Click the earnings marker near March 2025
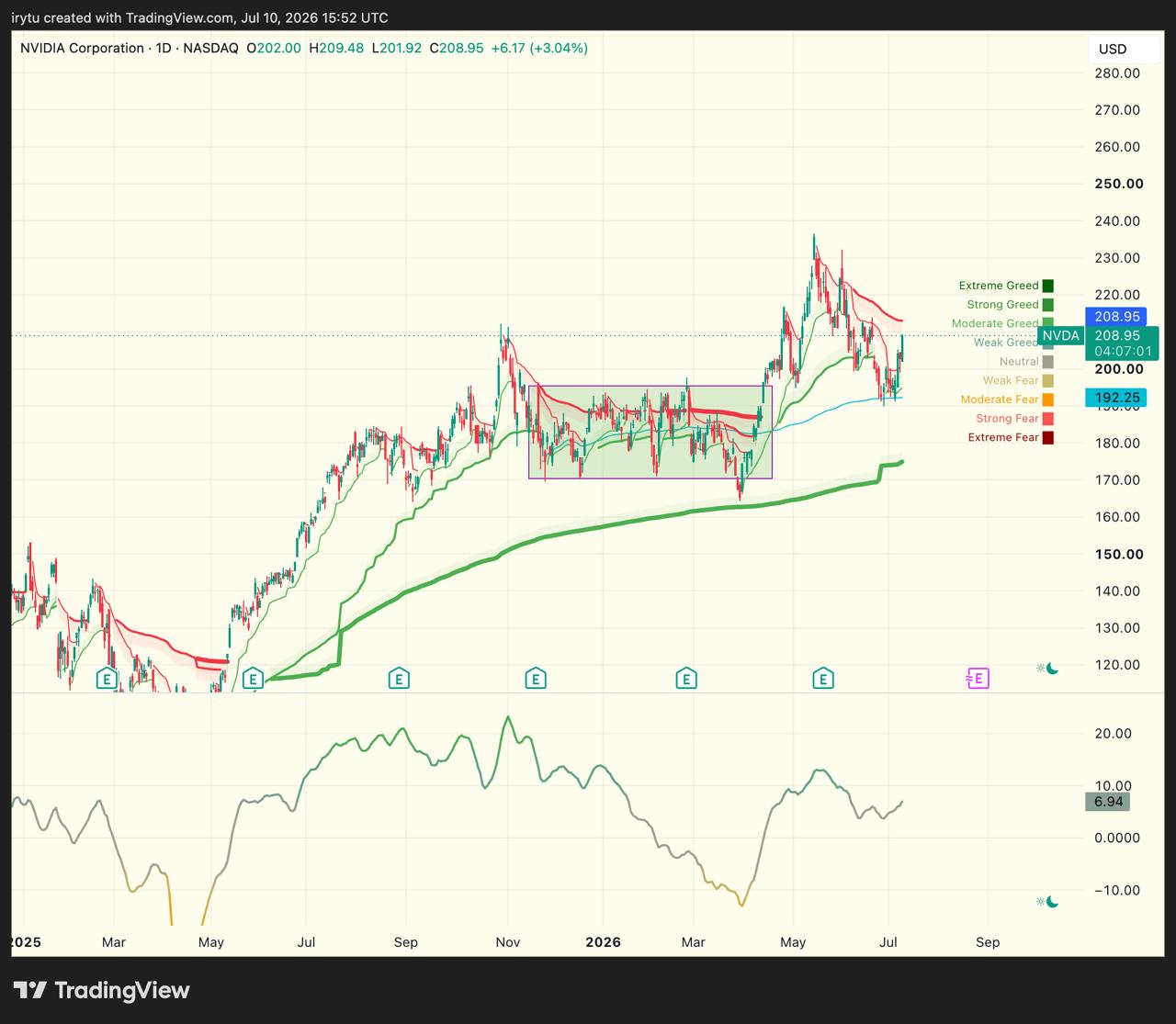 (x=107, y=679)
